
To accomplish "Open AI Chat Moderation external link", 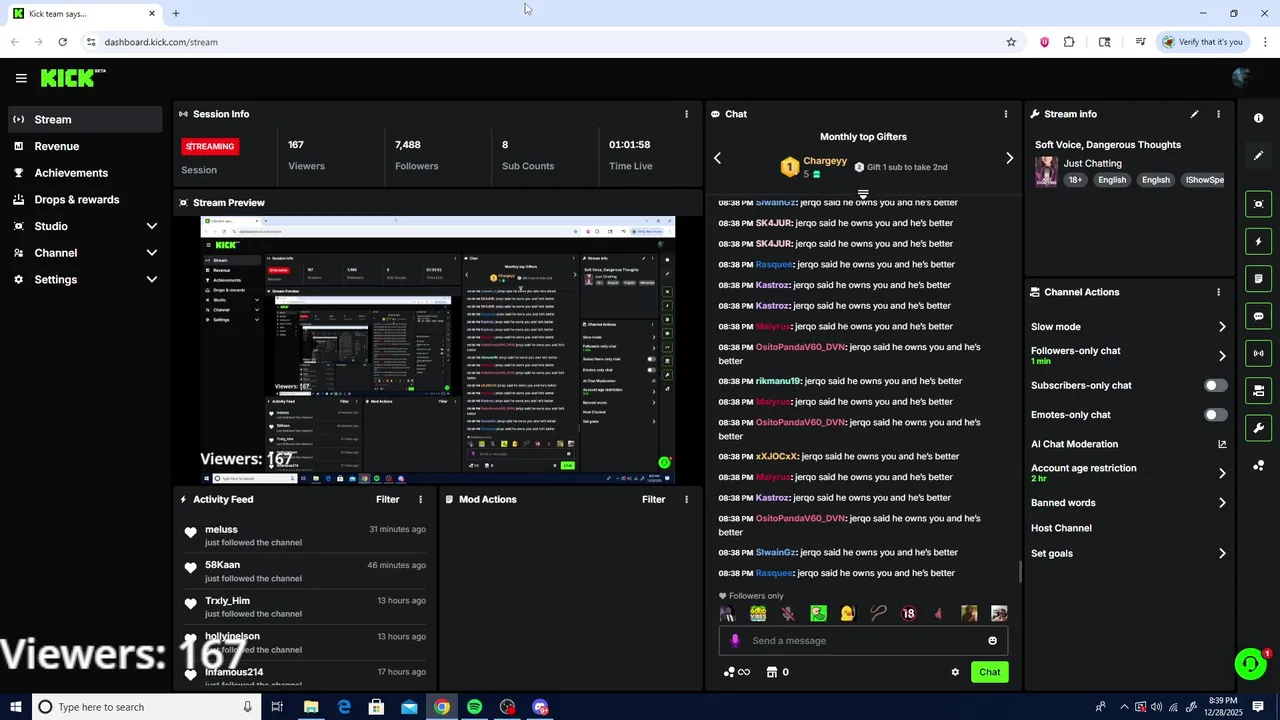I will (x=1222, y=444).
